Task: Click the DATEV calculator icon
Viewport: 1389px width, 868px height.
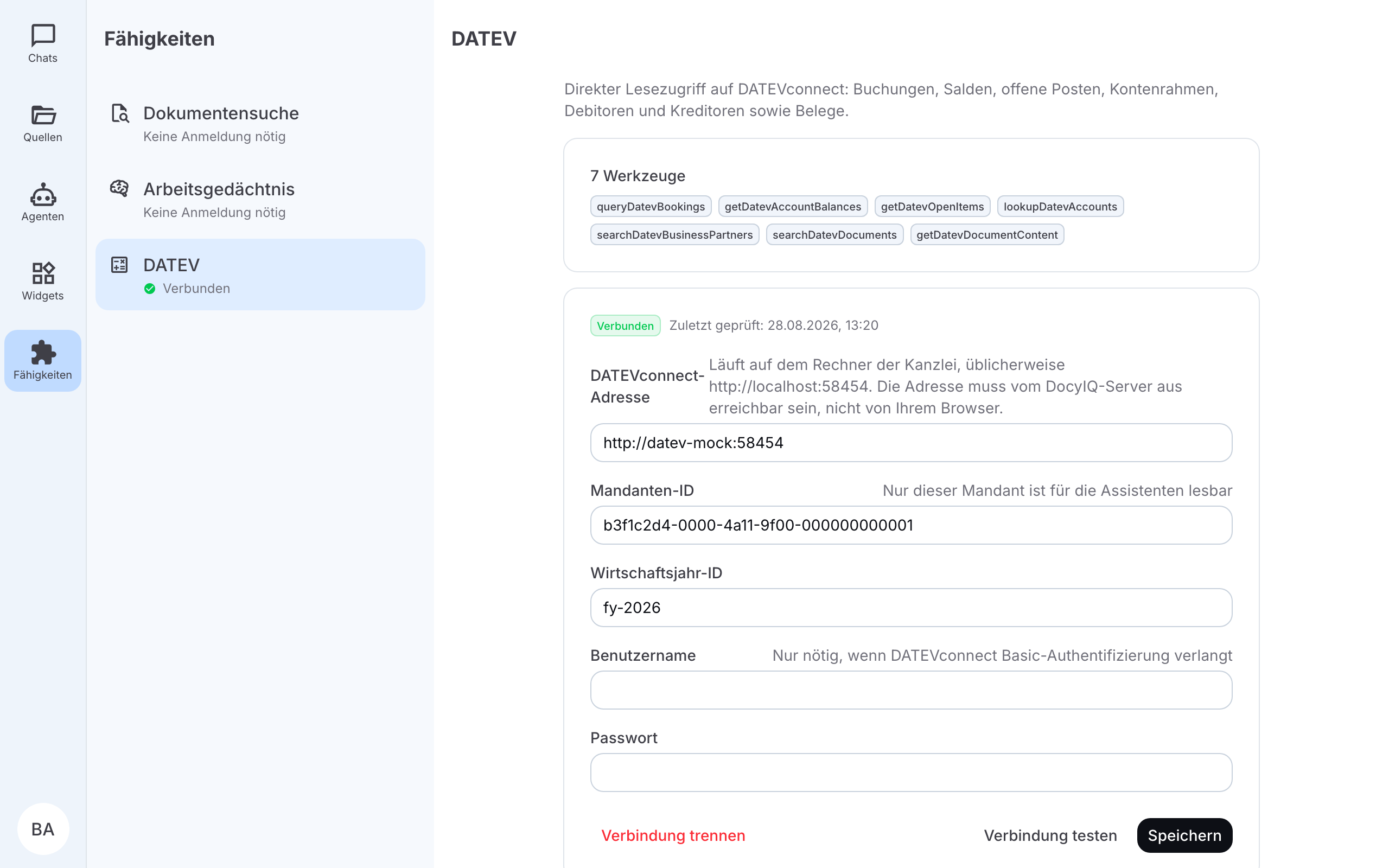Action: coord(119,265)
